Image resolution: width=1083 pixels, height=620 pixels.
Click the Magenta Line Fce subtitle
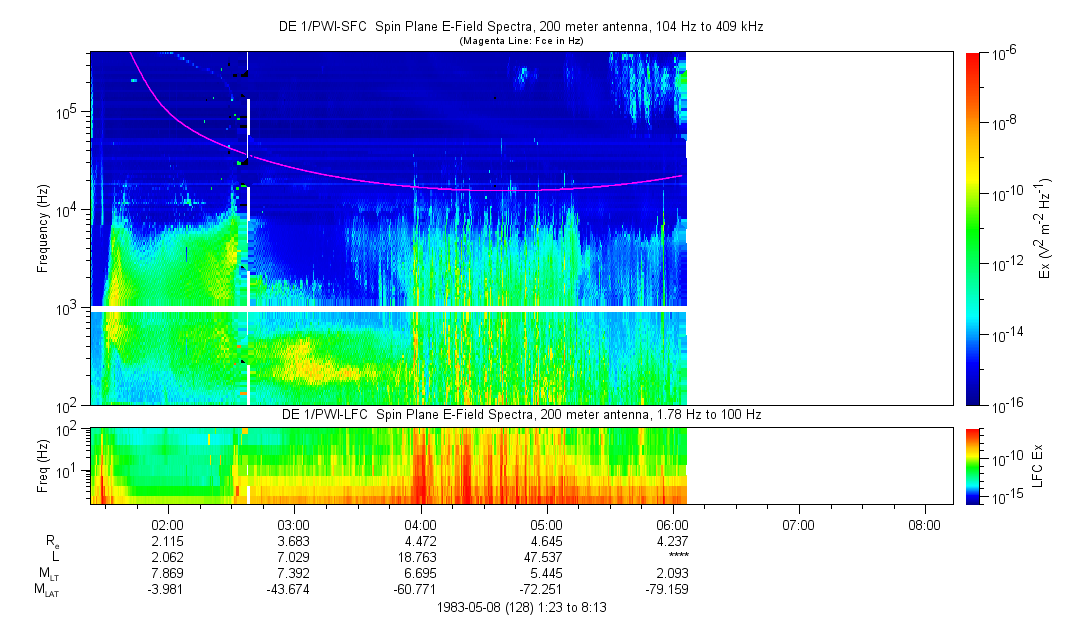pyautogui.click(x=521, y=41)
